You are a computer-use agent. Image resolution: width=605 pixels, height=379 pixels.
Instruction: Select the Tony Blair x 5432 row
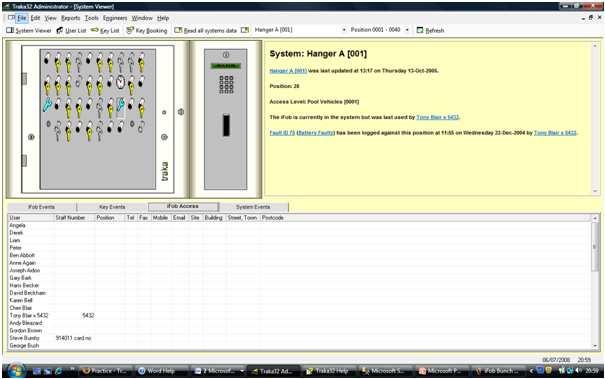[x=299, y=316]
